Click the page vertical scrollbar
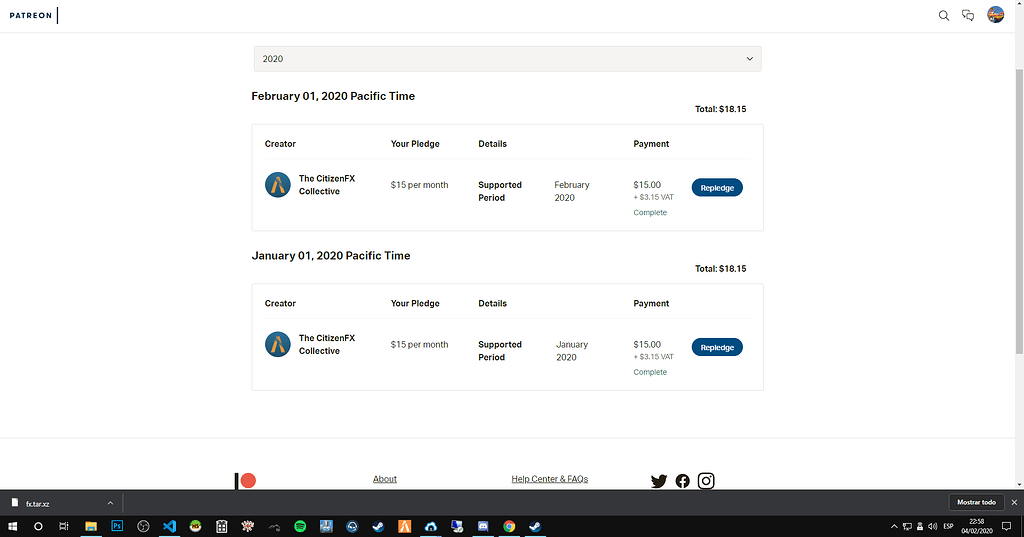Viewport: 1024px width, 537px height. pos(1019,212)
